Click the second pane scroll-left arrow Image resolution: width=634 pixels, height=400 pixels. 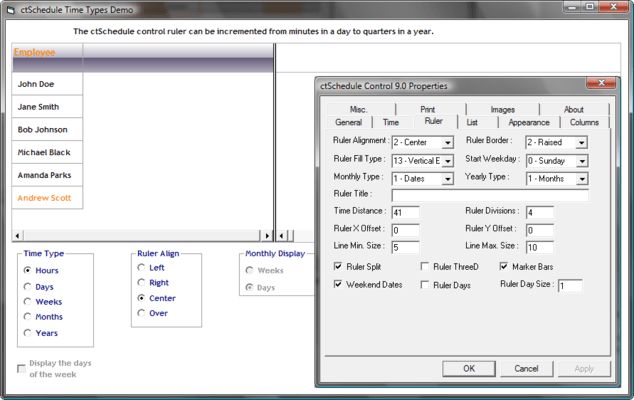(x=281, y=235)
